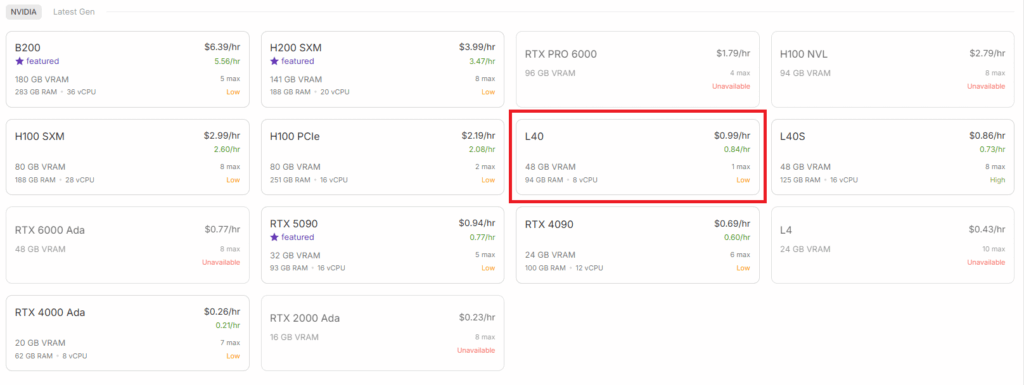Click the unavailable RTX 6000 Ada card
Screen dimensions: 1024x385
coord(128,245)
